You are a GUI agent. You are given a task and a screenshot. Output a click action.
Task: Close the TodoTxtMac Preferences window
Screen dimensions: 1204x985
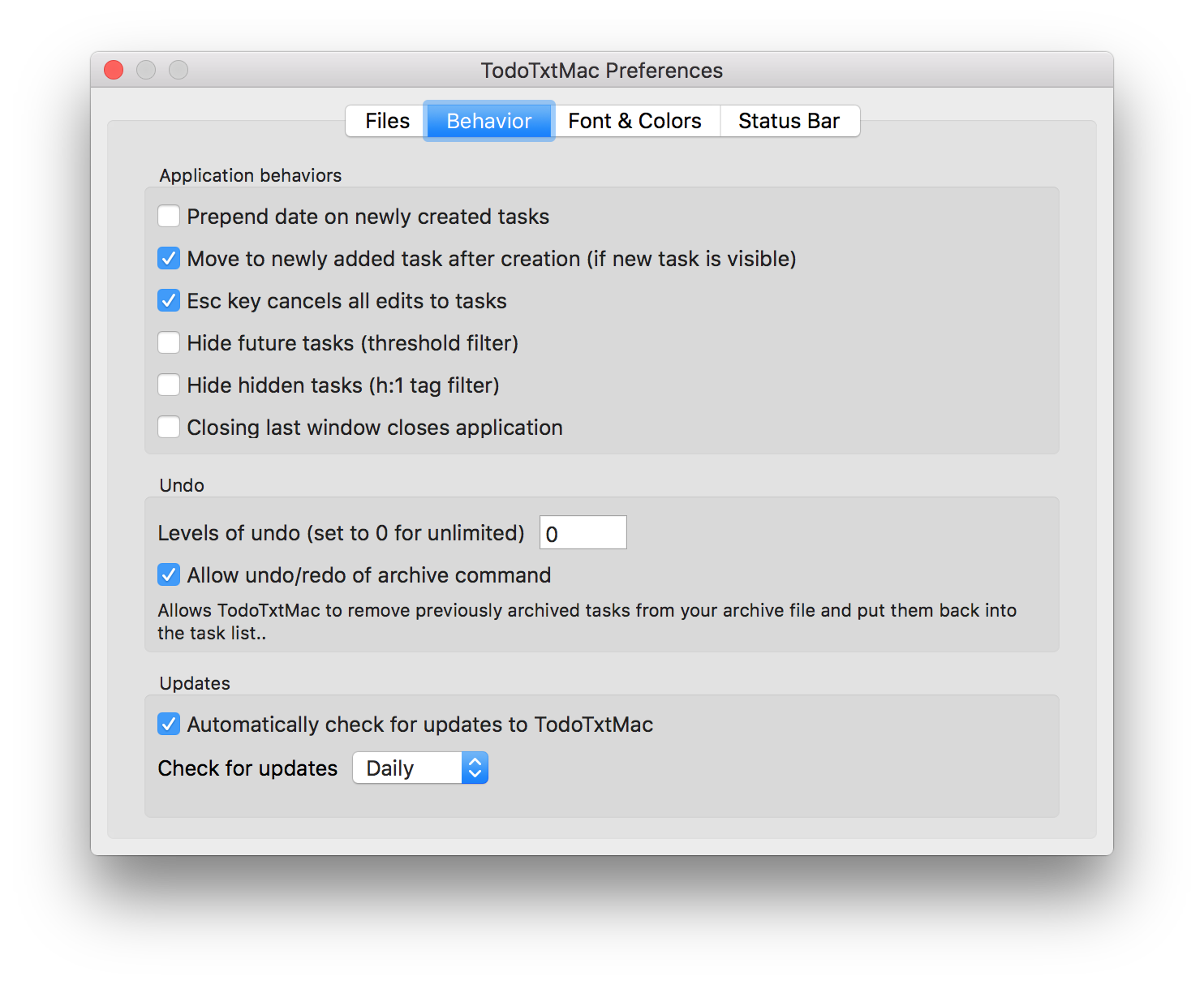pyautogui.click(x=114, y=71)
